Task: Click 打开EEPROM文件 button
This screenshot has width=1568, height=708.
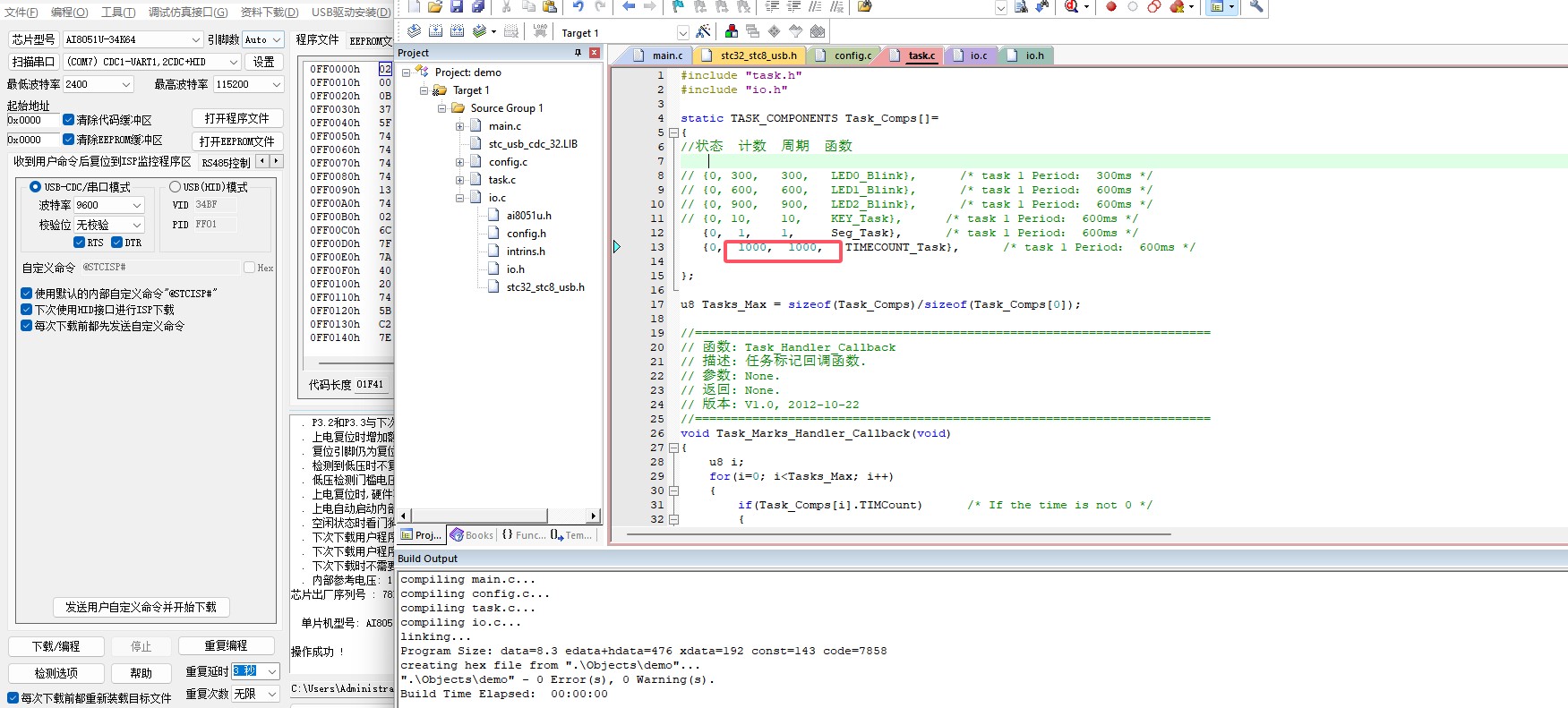Action: click(x=237, y=141)
